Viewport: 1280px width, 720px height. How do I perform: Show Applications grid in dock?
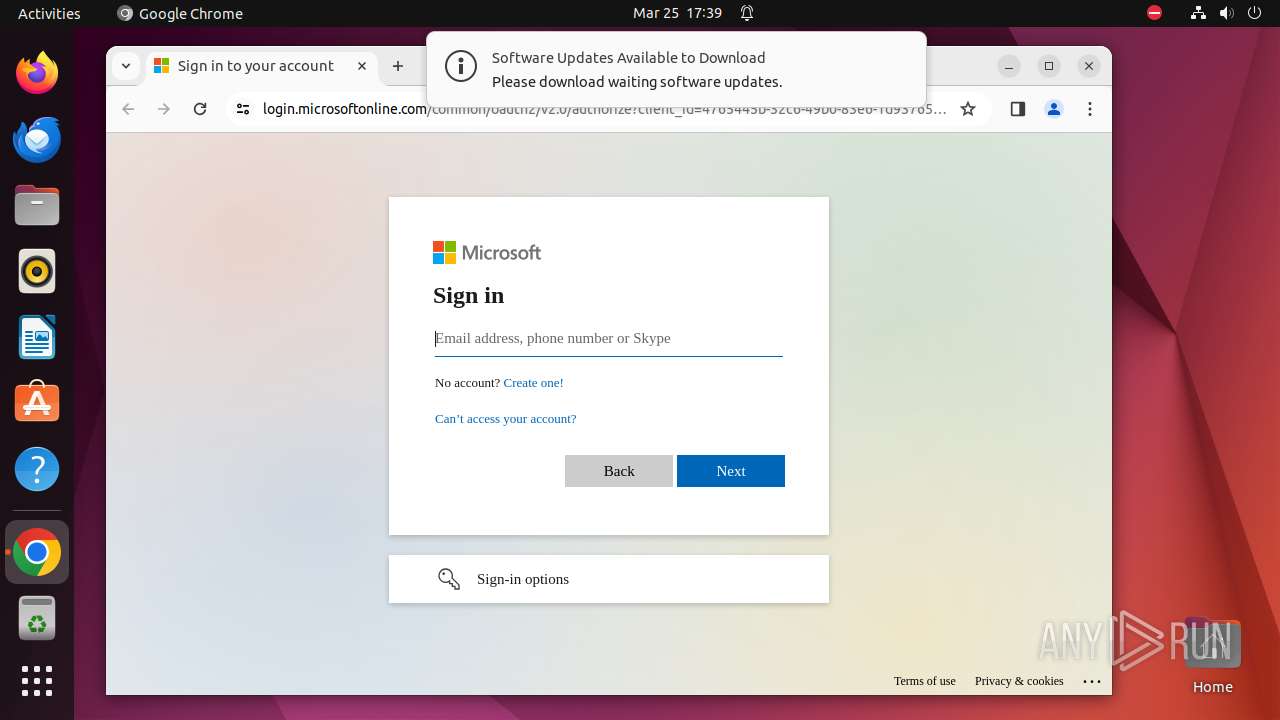pos(37,681)
